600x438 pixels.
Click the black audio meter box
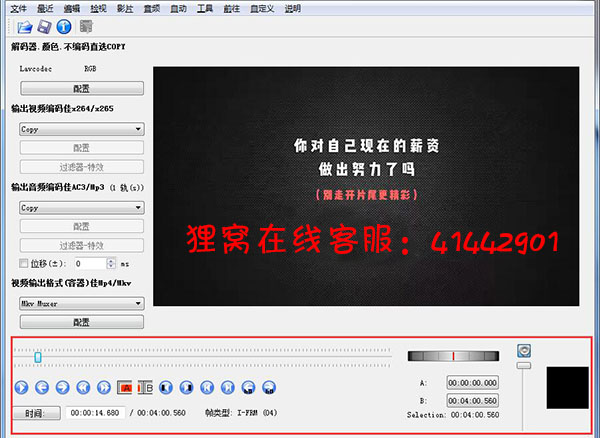(x=567, y=388)
